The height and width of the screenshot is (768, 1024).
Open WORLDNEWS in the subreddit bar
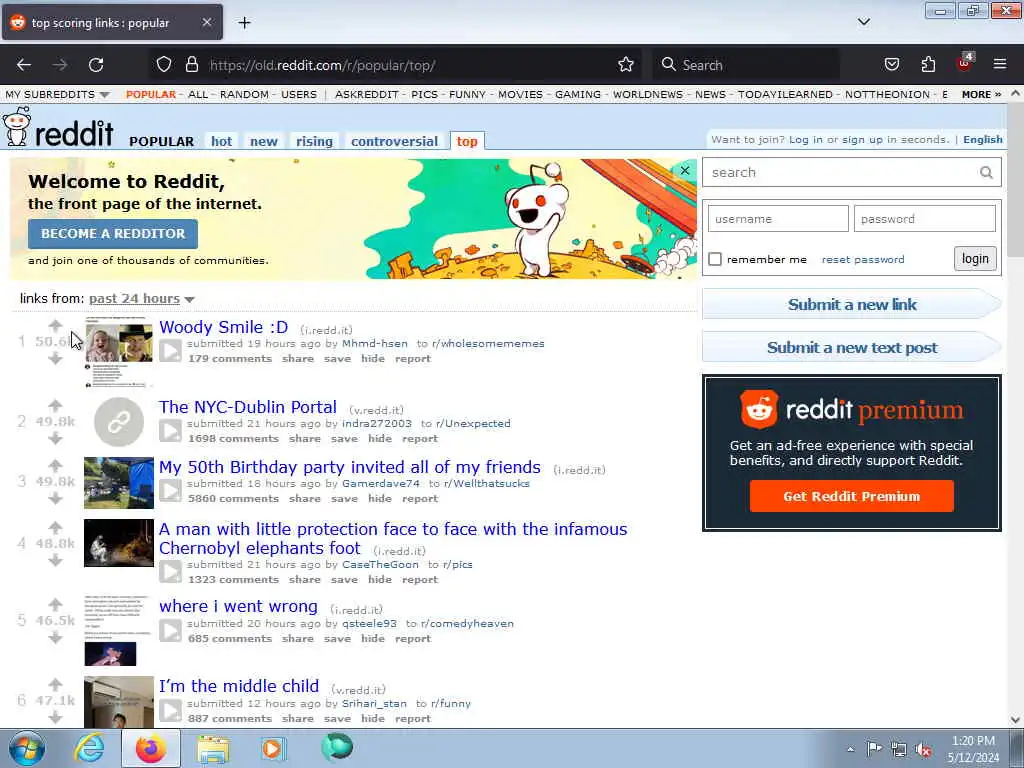648,95
